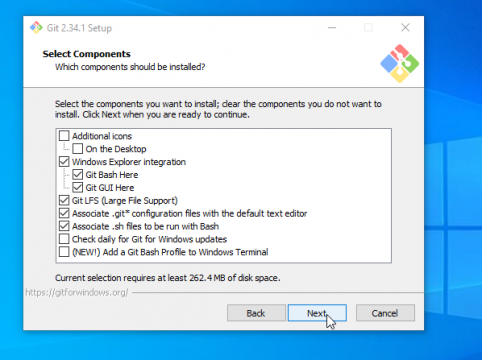The height and width of the screenshot is (360, 482).
Task: Select the Windows Explorer integration tree label
Action: coord(129,162)
